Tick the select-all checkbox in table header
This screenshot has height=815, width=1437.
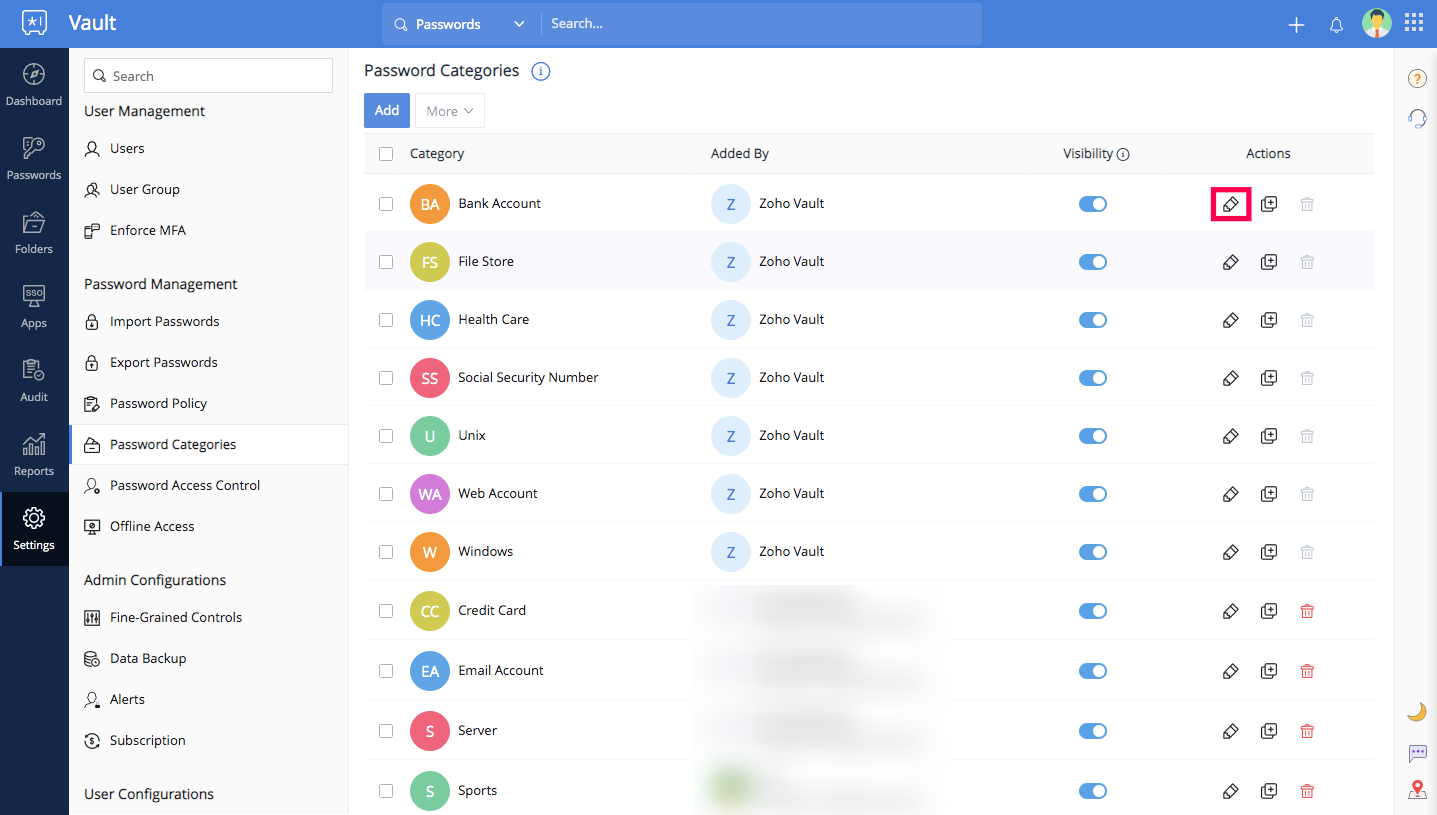tap(386, 154)
